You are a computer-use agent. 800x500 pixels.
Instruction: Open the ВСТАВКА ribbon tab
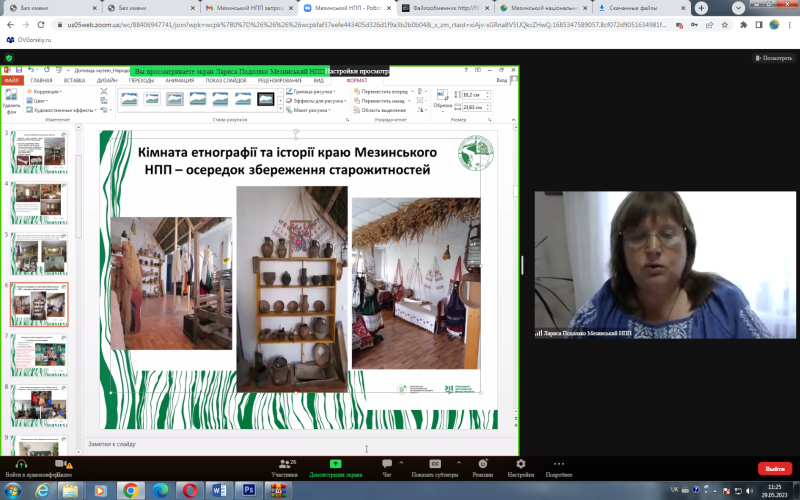click(75, 80)
